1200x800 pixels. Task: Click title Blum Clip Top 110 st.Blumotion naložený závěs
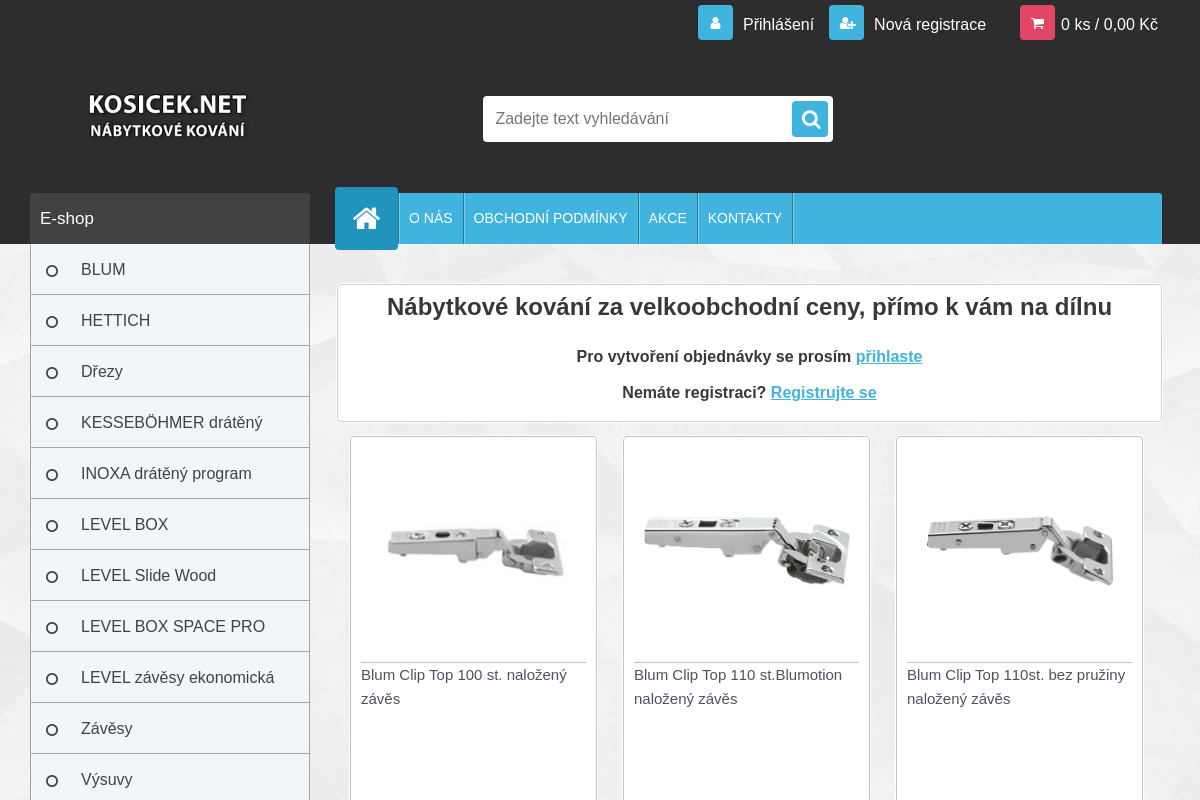point(738,687)
